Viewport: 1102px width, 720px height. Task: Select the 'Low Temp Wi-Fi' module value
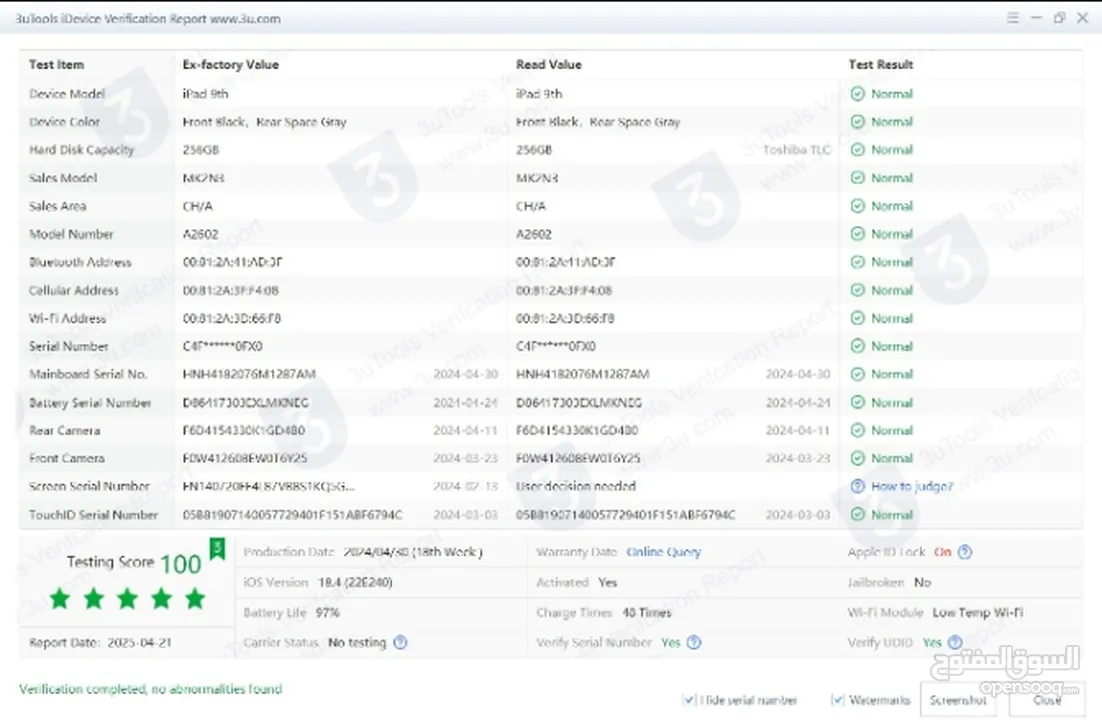click(978, 613)
